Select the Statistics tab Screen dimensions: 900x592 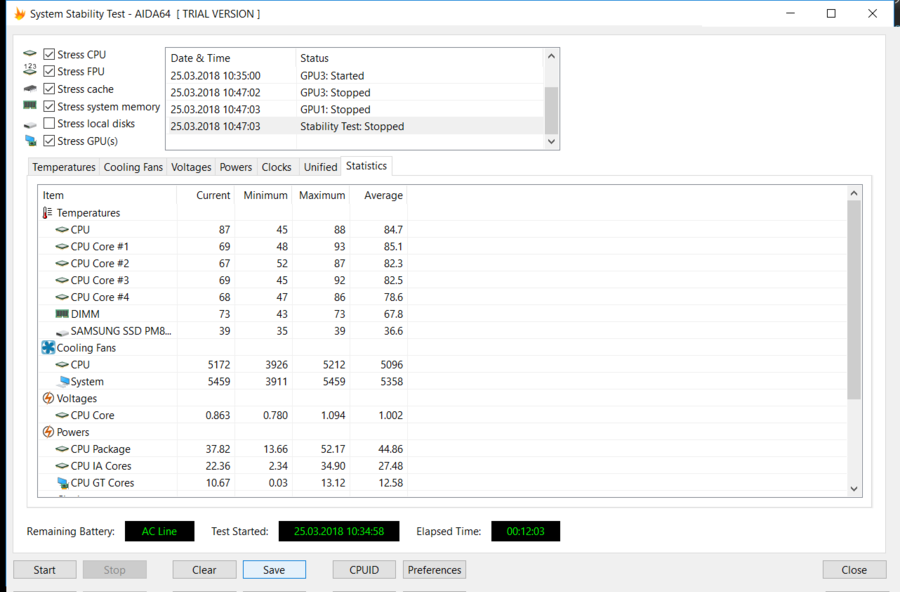(366, 166)
